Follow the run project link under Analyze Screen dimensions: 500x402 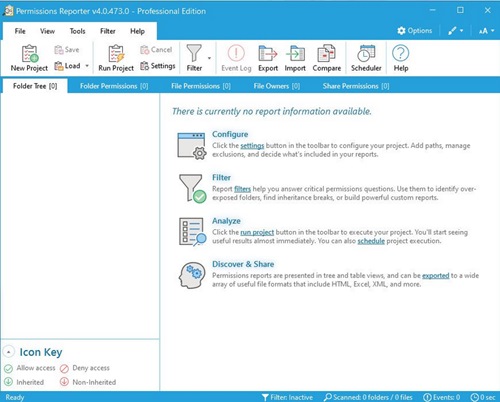click(257, 232)
